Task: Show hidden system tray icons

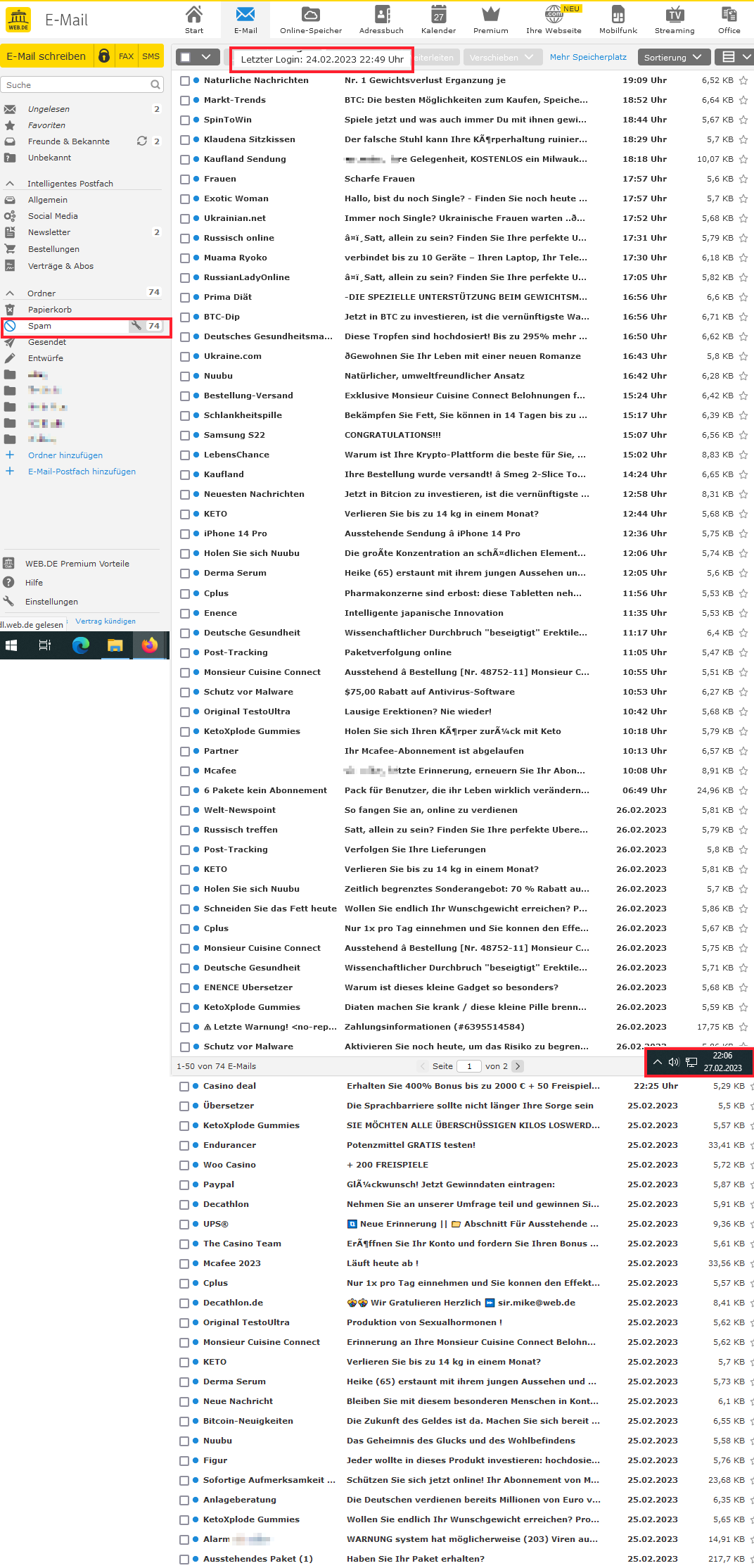Action: pyautogui.click(x=657, y=1062)
